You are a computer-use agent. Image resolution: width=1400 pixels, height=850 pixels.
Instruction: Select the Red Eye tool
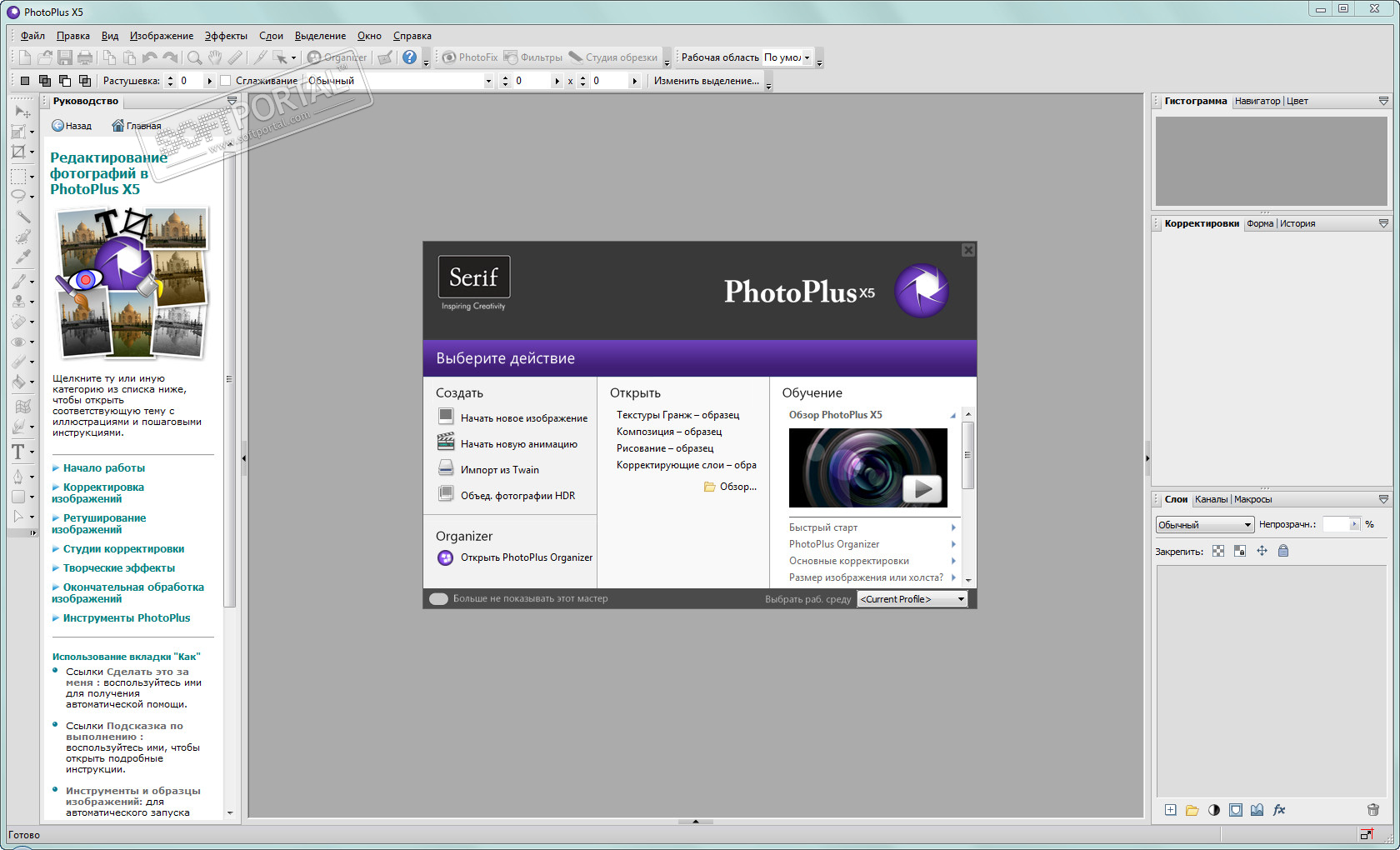click(x=18, y=342)
